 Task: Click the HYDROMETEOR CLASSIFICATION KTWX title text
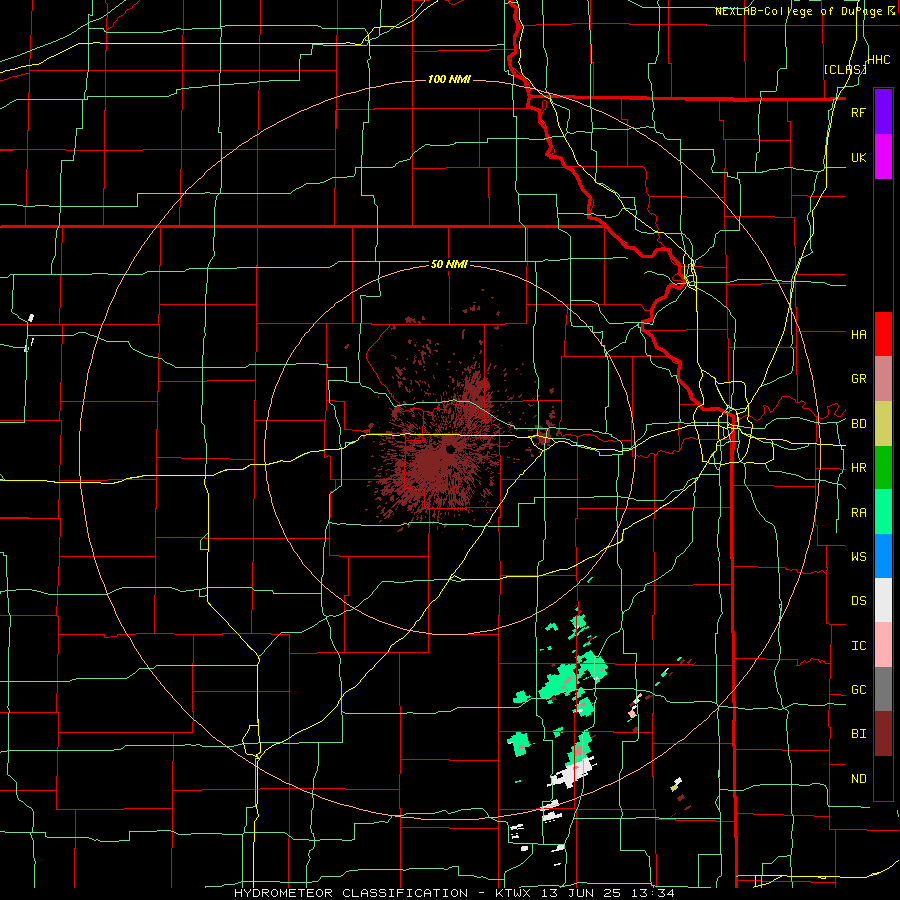(x=453, y=893)
